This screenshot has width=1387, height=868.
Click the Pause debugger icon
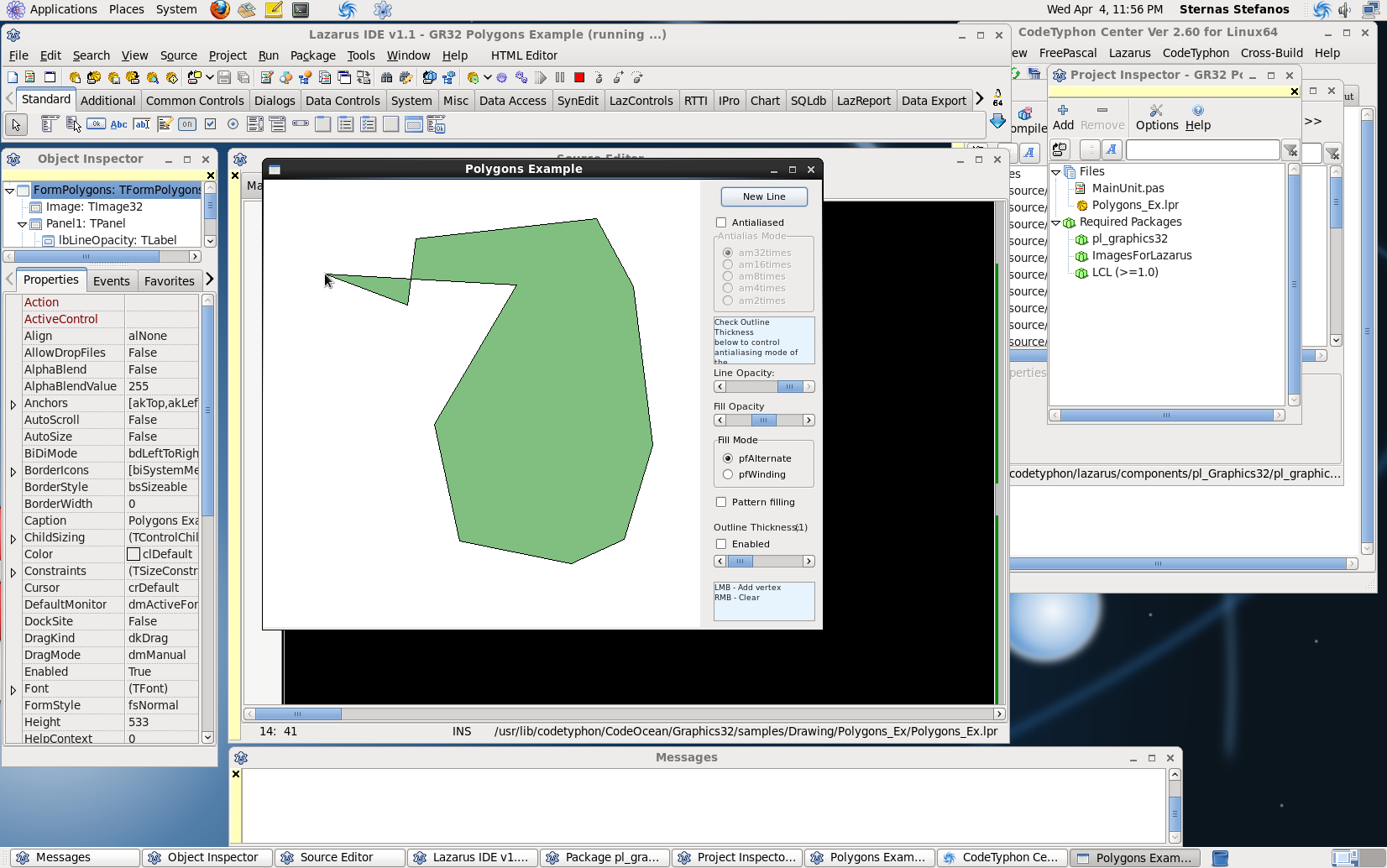tap(560, 77)
